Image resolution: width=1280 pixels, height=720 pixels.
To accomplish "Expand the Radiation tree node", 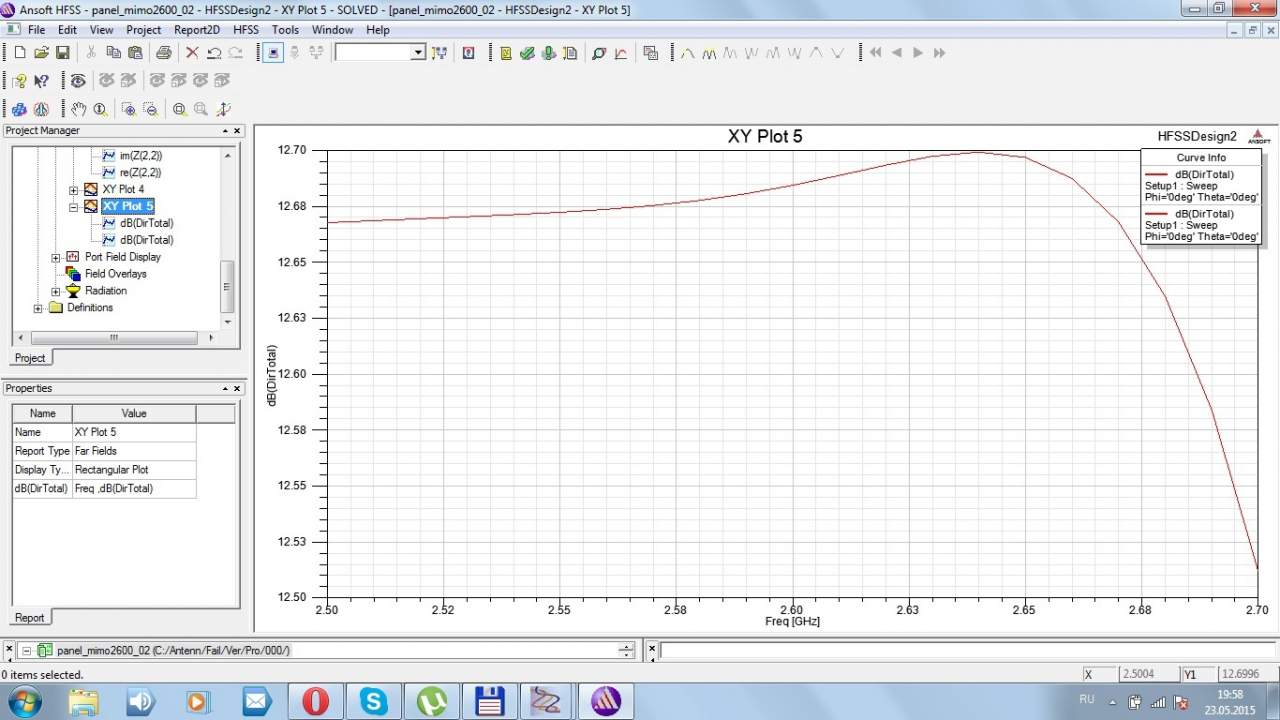I will [x=56, y=291].
